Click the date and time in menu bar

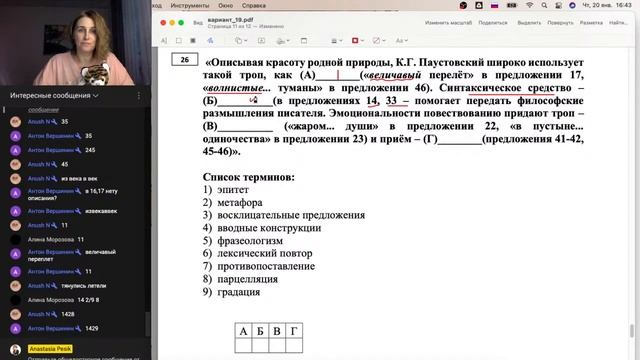pos(607,5)
